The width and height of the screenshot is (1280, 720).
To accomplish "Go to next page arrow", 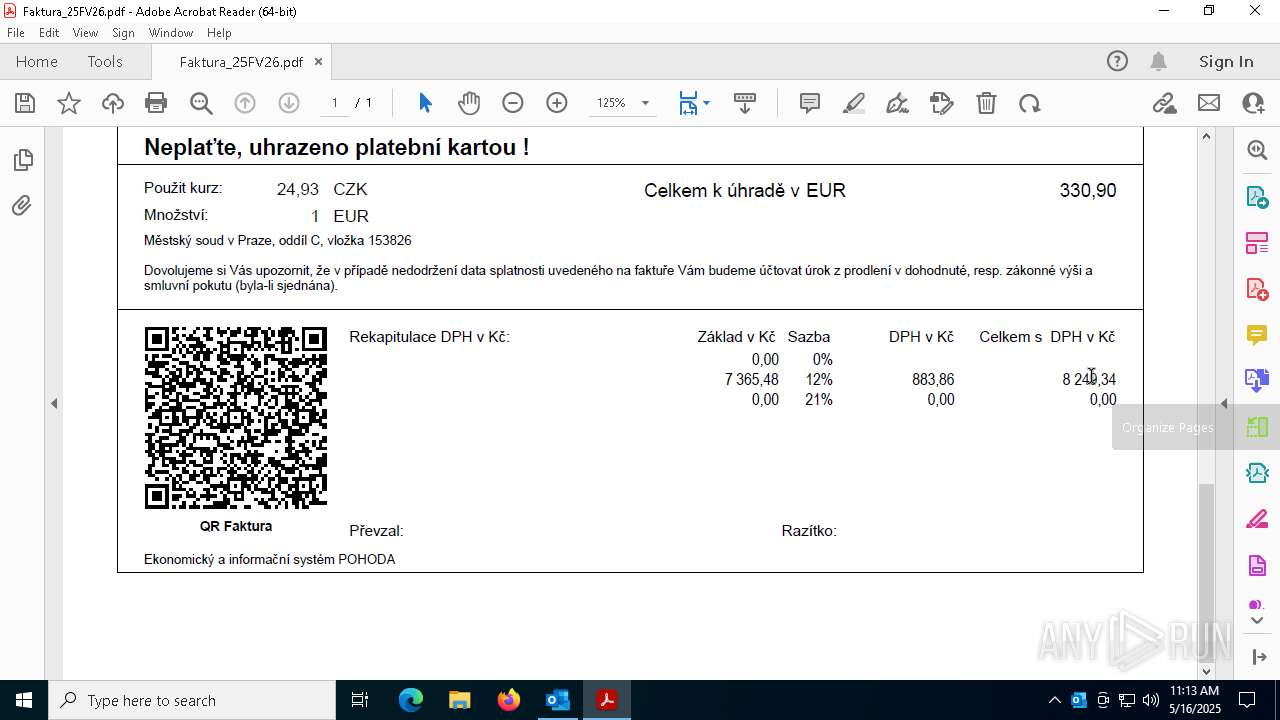I will click(x=288, y=103).
